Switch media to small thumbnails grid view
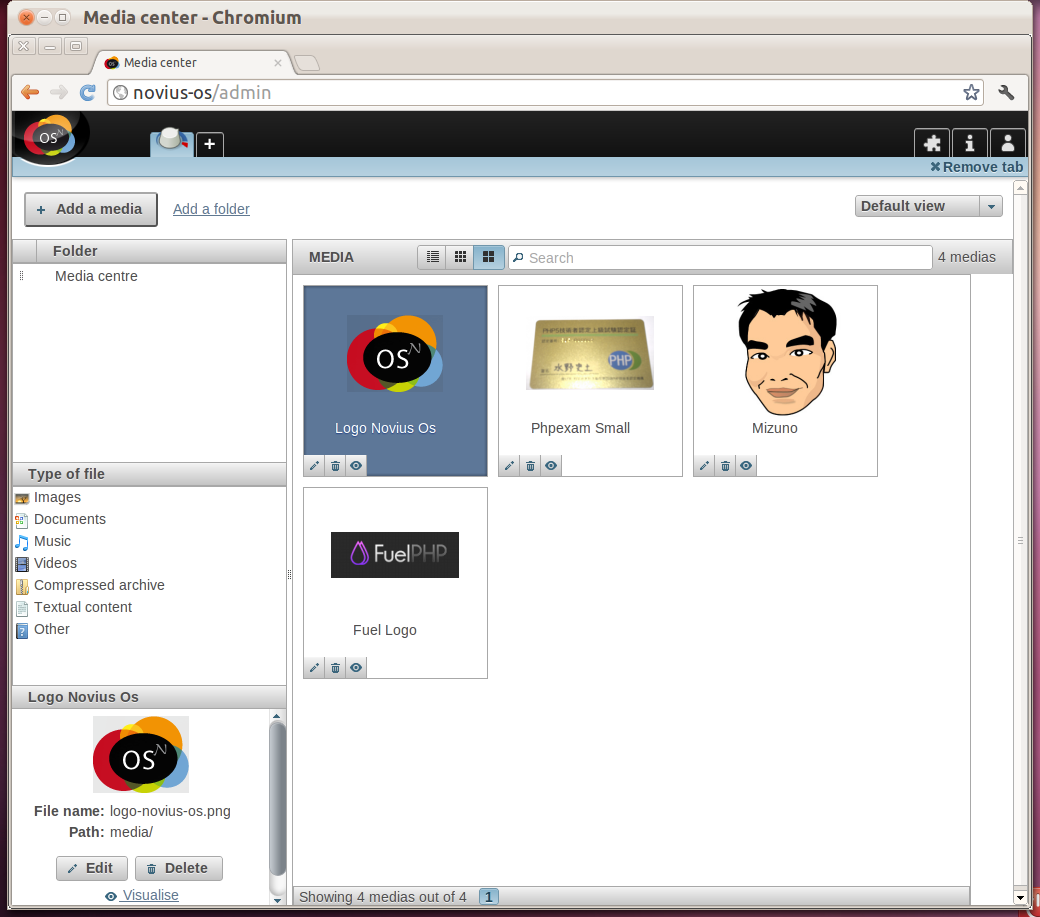 tap(460, 257)
